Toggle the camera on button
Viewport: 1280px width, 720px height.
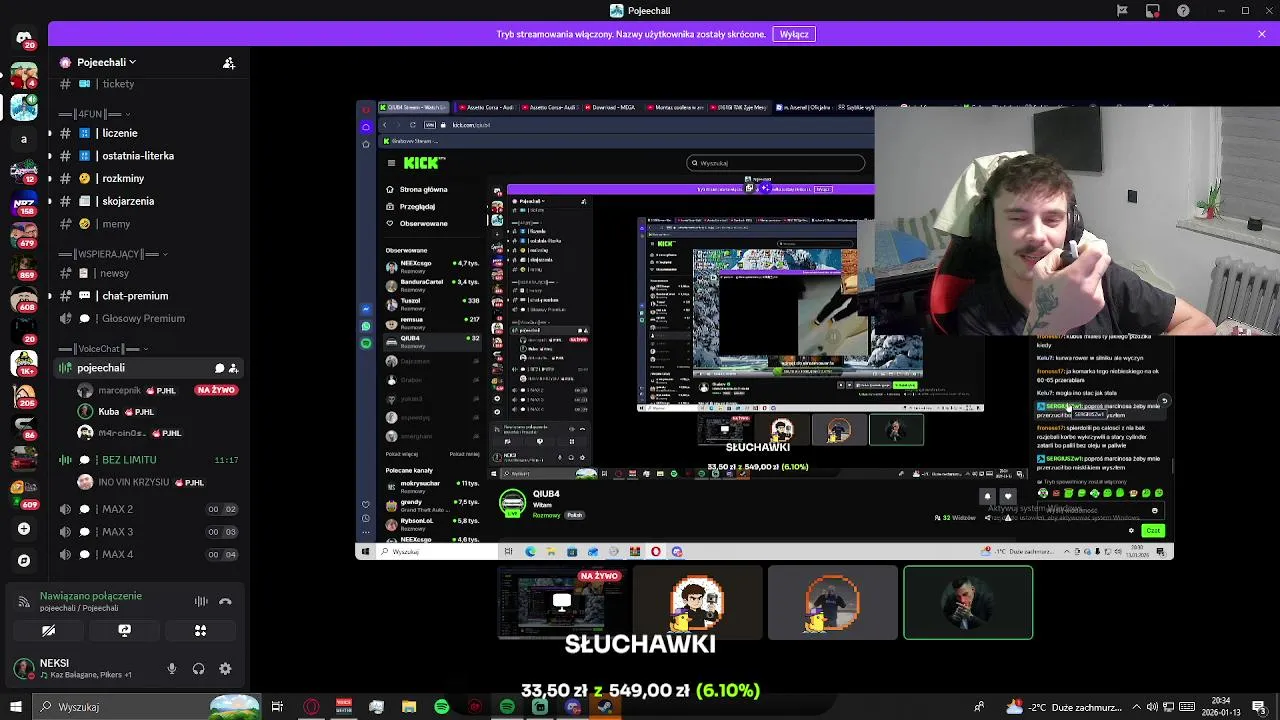tap(48, 631)
